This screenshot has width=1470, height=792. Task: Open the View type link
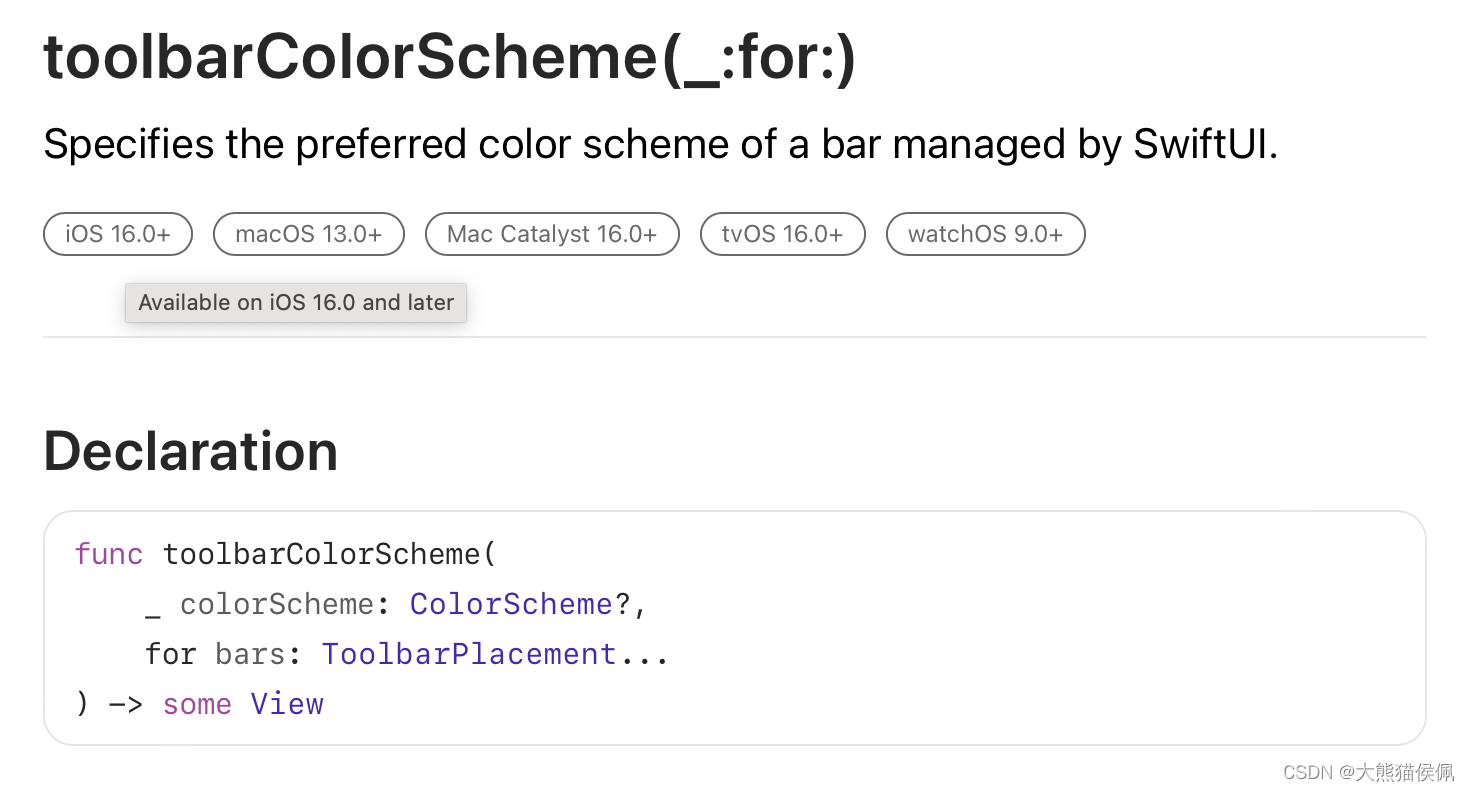(x=287, y=704)
